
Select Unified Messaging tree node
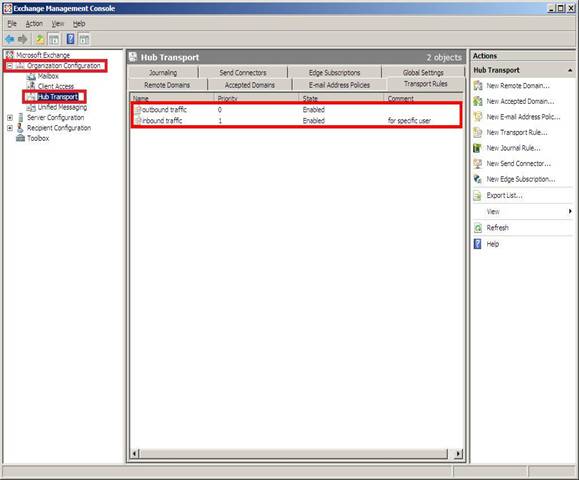pyautogui.click(x=62, y=107)
